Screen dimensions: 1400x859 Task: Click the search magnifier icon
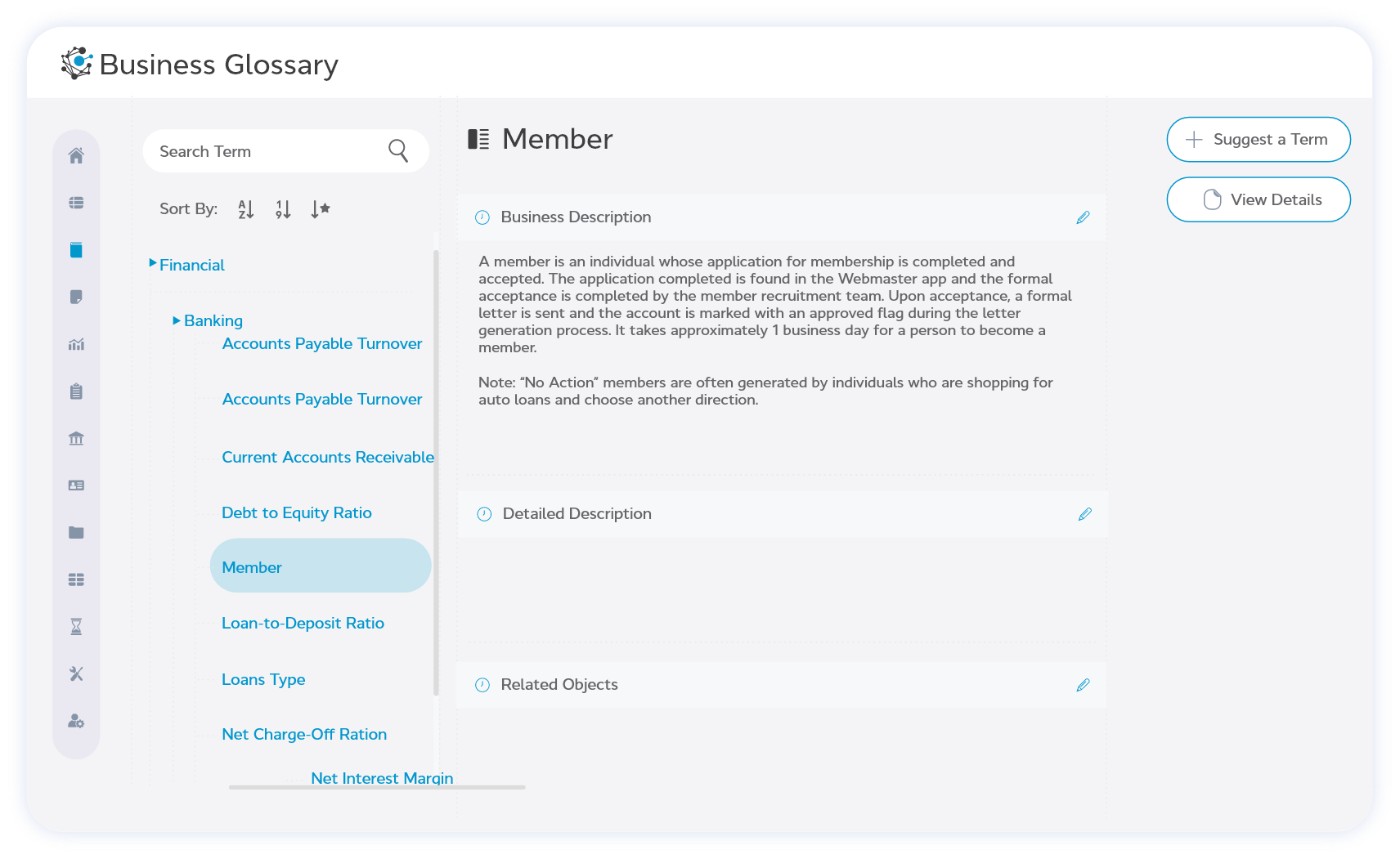(x=397, y=151)
